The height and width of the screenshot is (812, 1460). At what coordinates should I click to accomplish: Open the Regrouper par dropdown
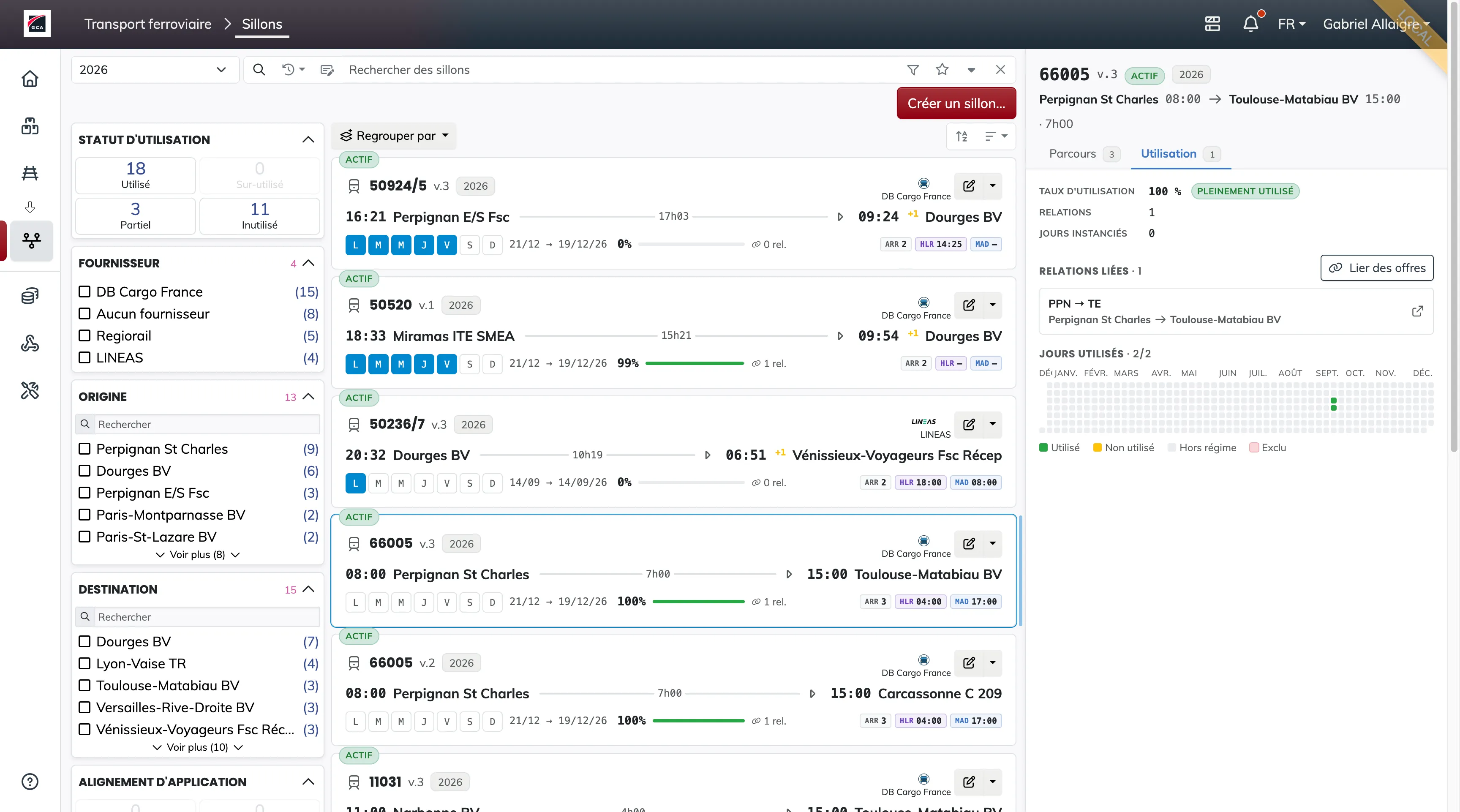(394, 136)
